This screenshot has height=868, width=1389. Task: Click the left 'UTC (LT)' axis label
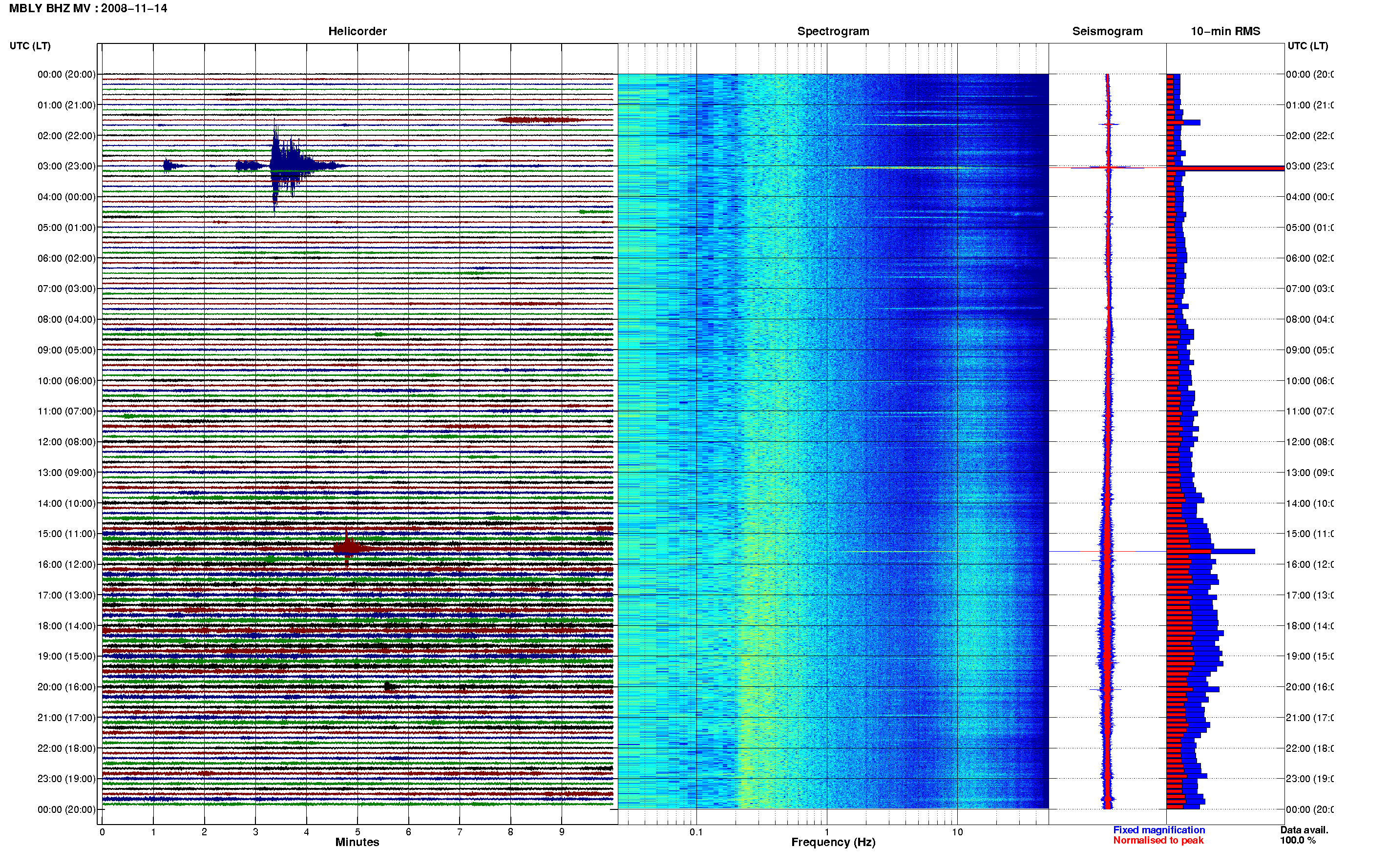point(30,46)
